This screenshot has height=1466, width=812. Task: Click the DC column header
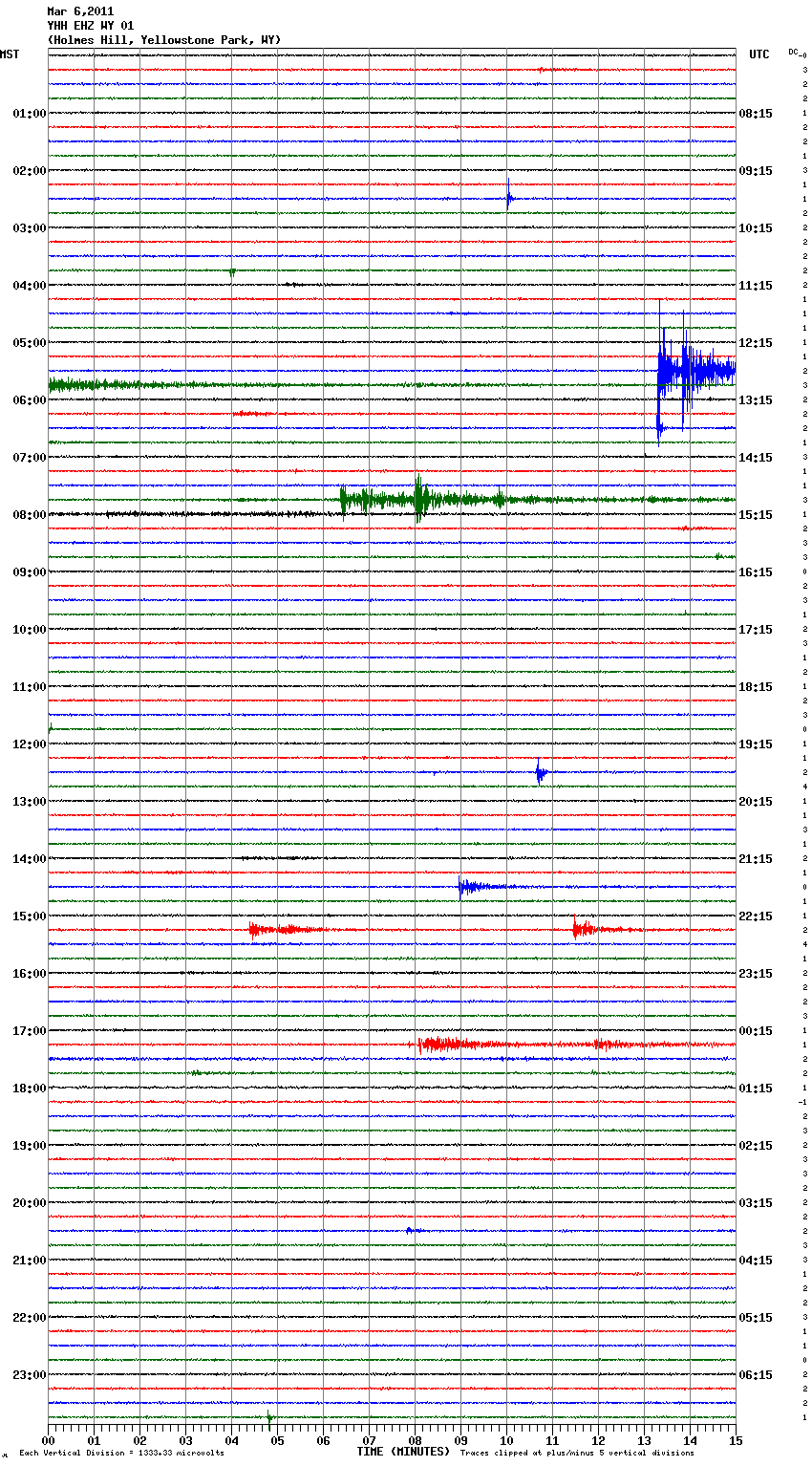pos(795,52)
